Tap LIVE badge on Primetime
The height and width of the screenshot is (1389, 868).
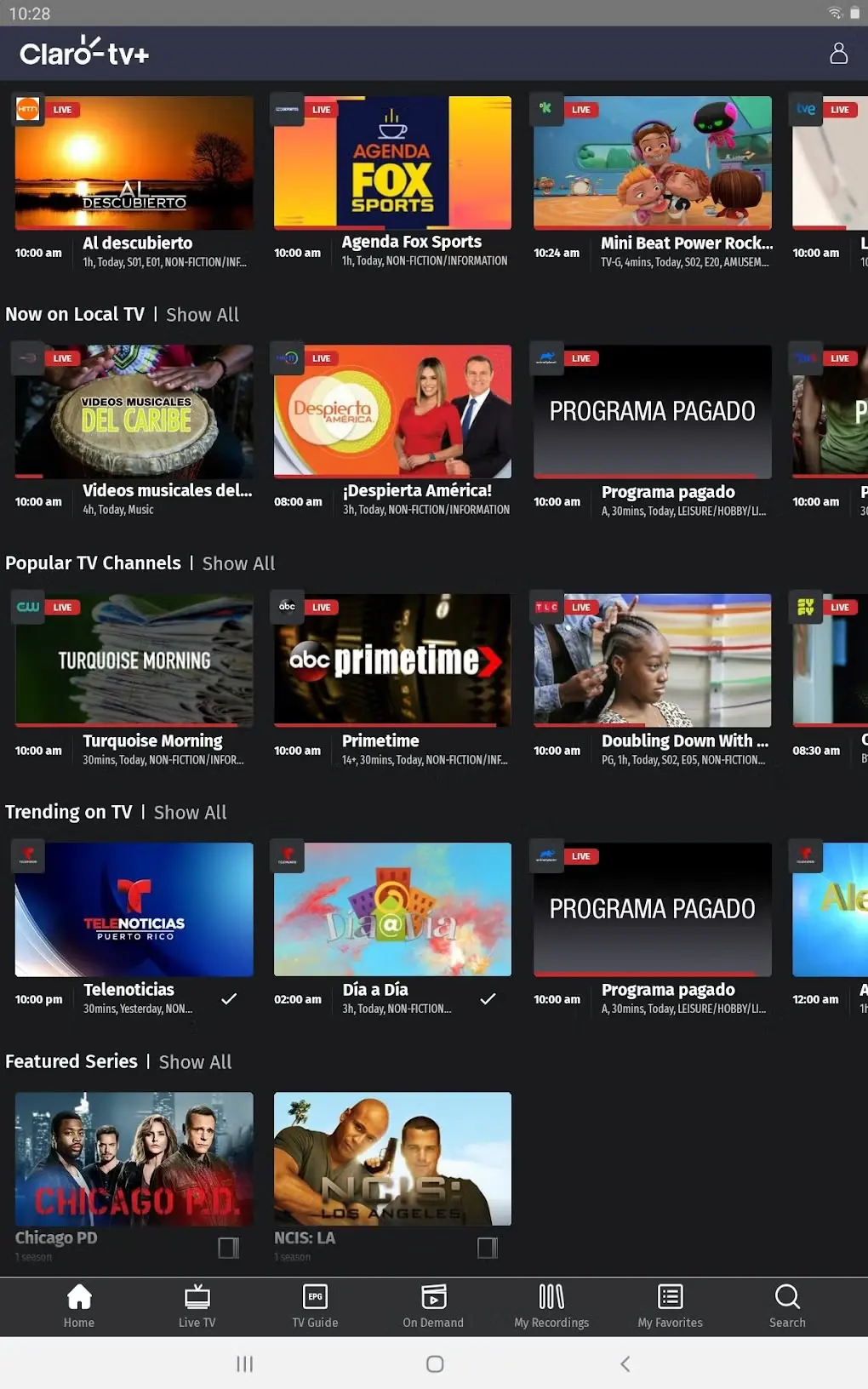pyautogui.click(x=321, y=608)
